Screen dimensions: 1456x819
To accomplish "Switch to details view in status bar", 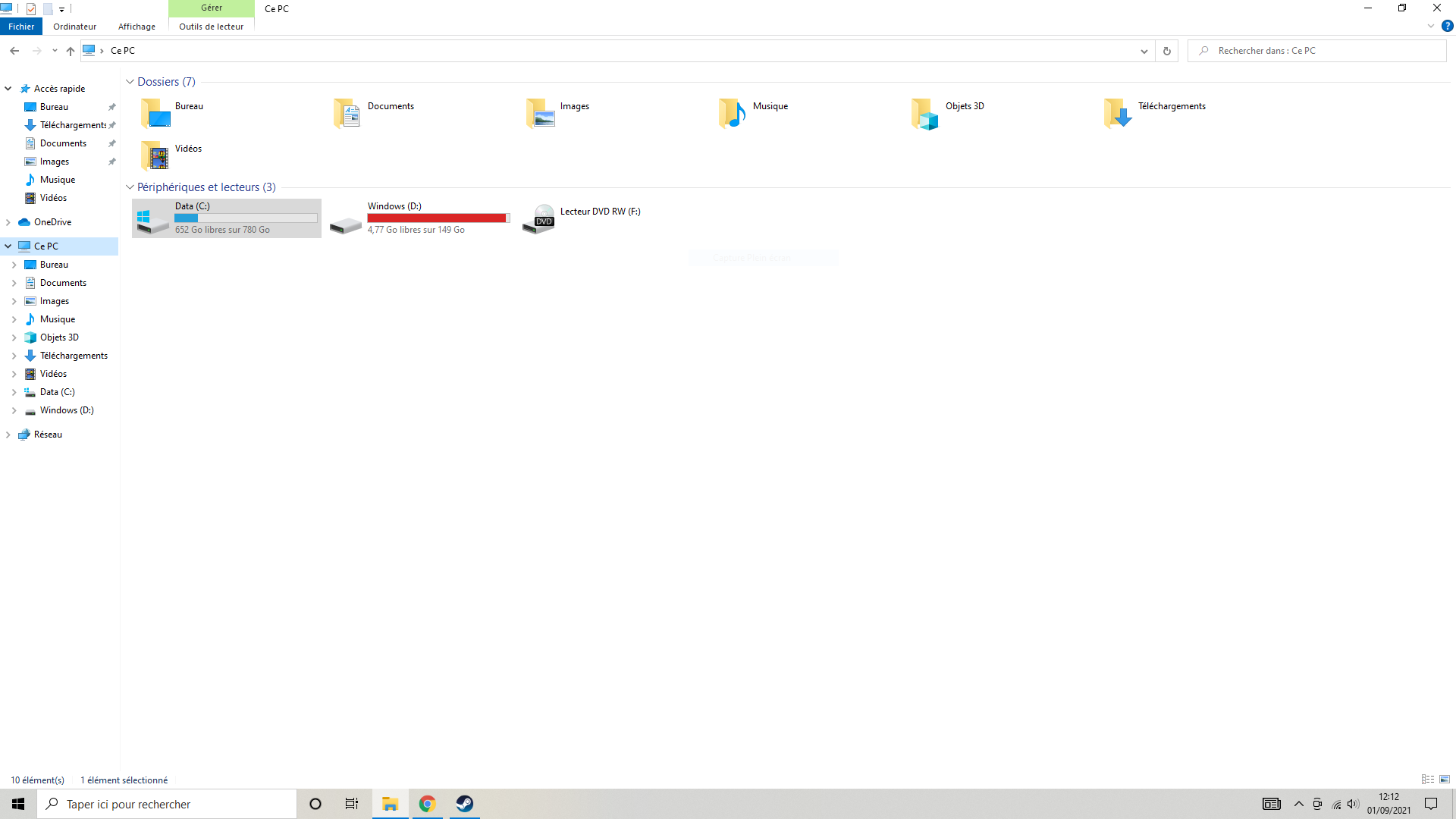I will tap(1427, 780).
